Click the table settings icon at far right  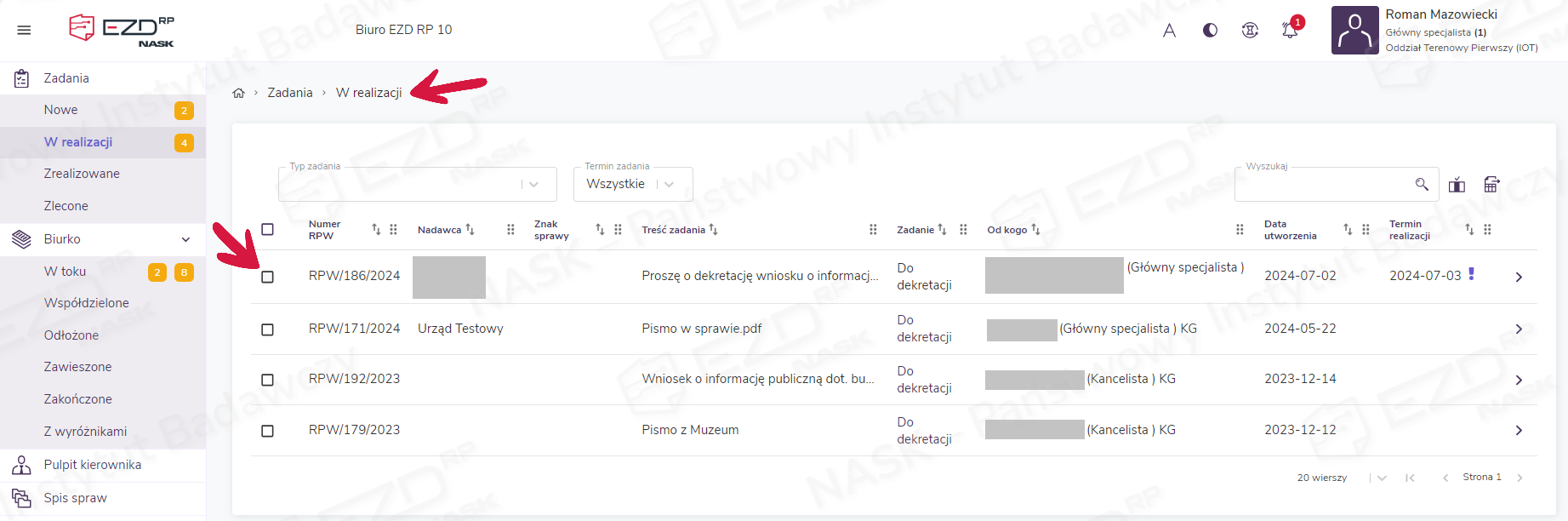tap(1491, 185)
